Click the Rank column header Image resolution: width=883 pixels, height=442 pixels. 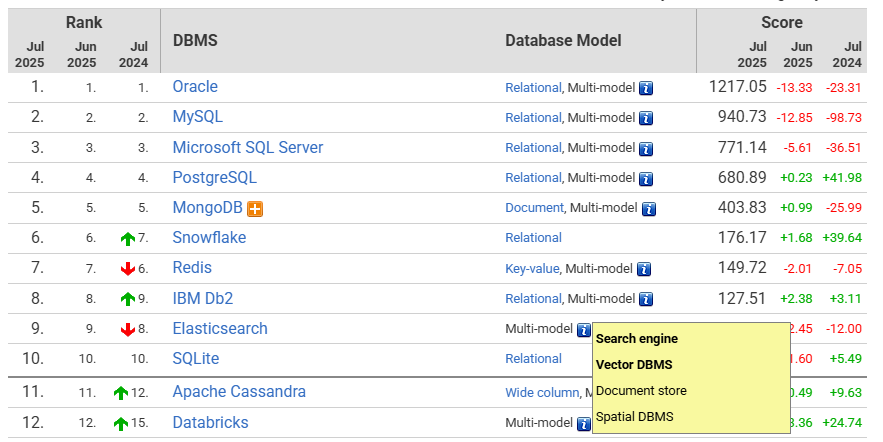click(x=84, y=23)
